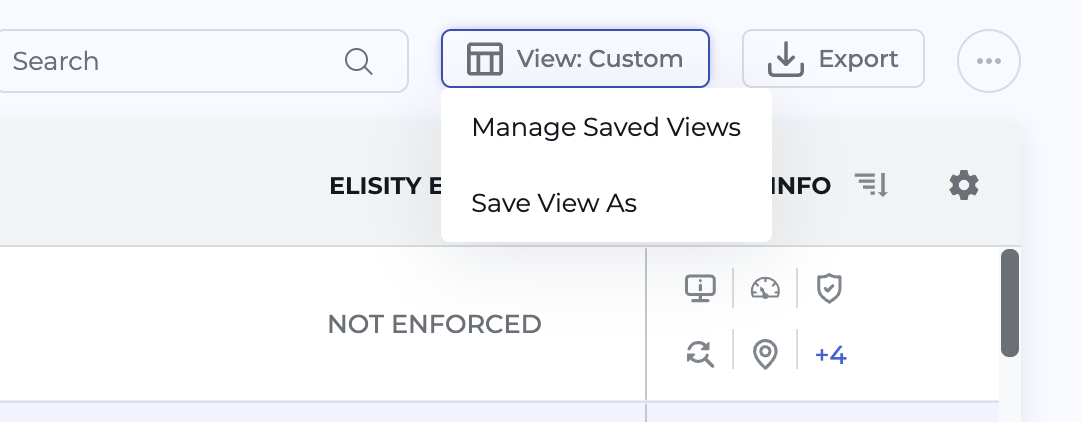Click the vertical scrollbar thumb
1082x422 pixels.
pyautogui.click(x=1010, y=302)
